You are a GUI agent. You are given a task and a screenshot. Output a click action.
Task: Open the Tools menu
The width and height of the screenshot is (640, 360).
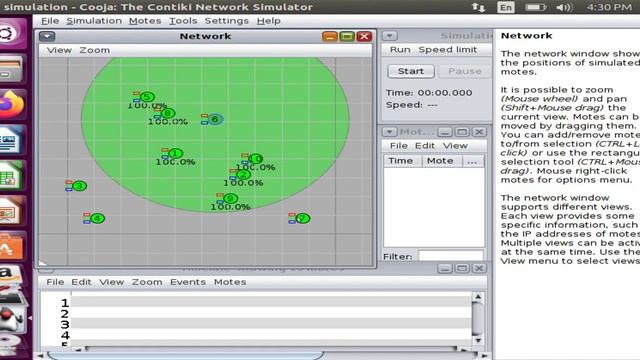[x=183, y=21]
